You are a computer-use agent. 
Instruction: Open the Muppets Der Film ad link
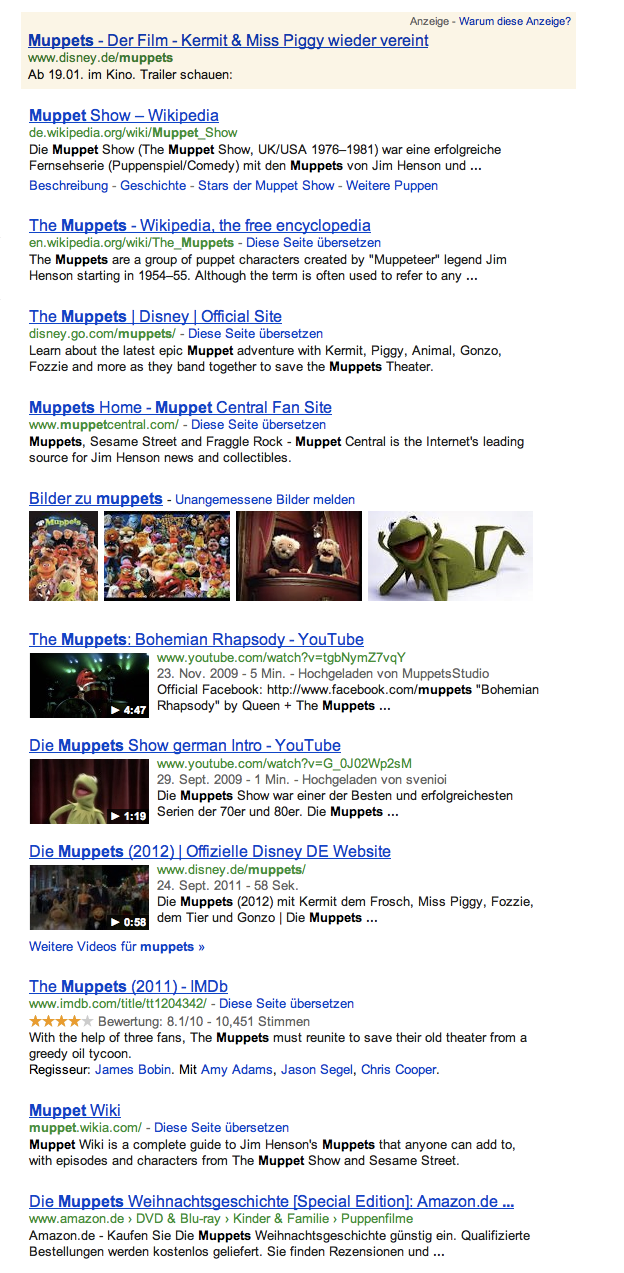[228, 40]
